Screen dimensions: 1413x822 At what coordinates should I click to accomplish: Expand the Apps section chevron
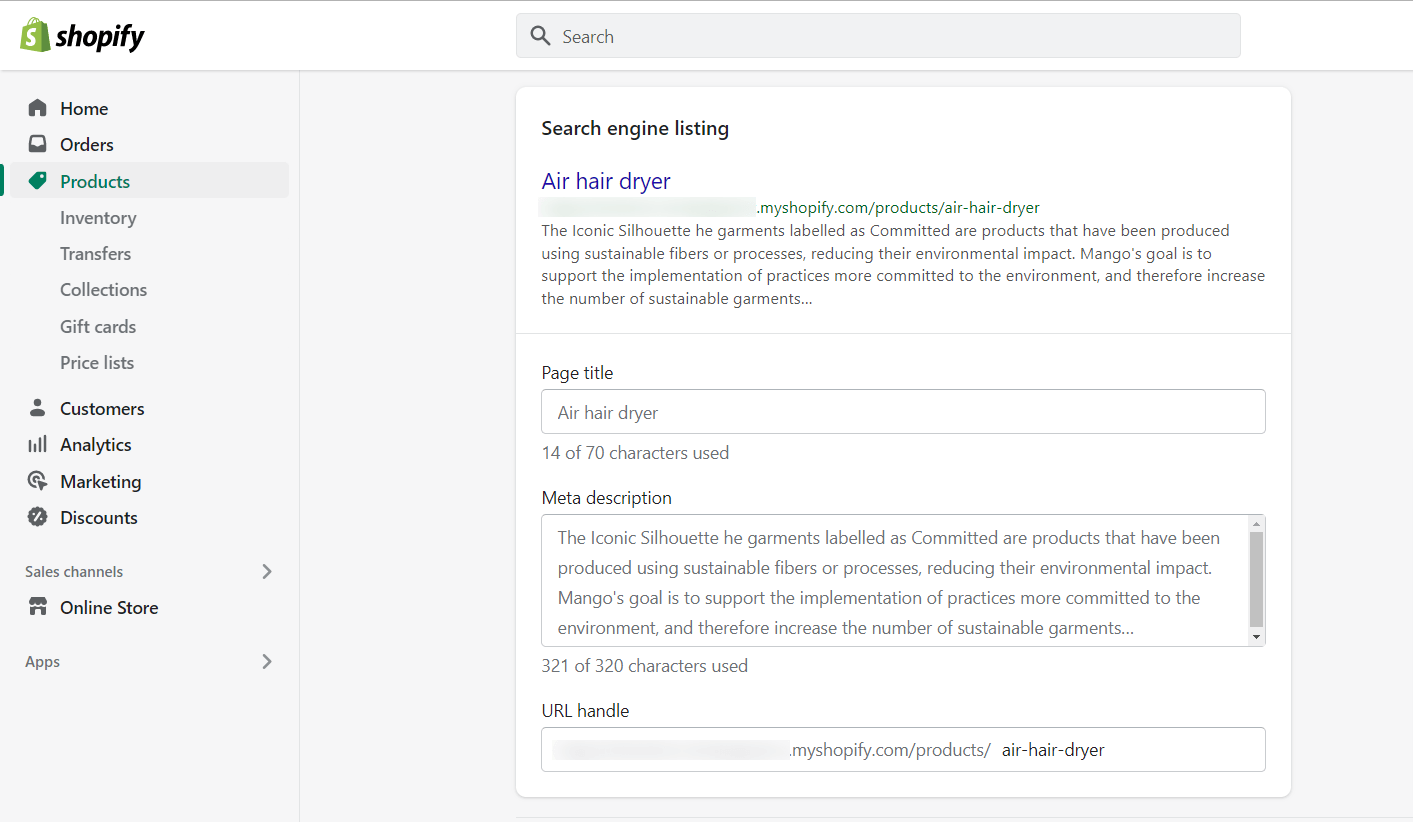(x=267, y=661)
